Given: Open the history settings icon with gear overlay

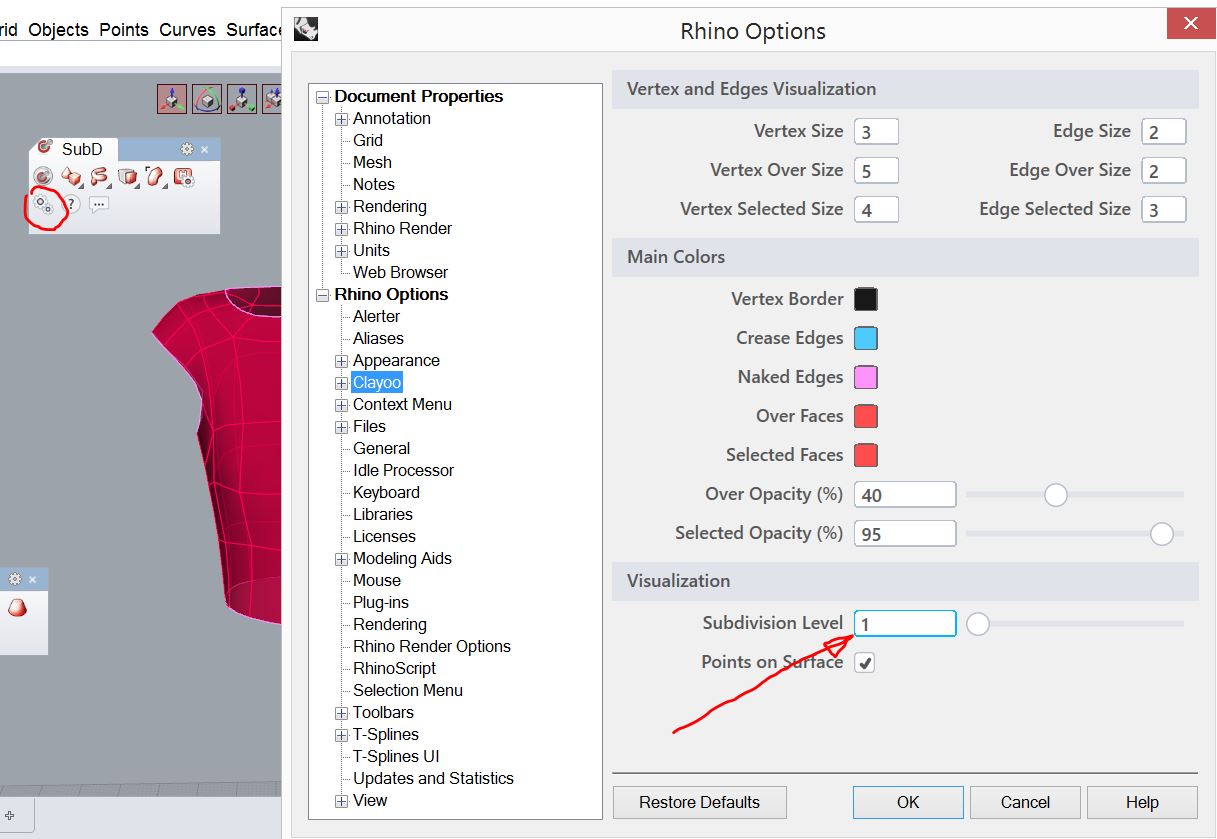Looking at the screenshot, I should (x=183, y=177).
